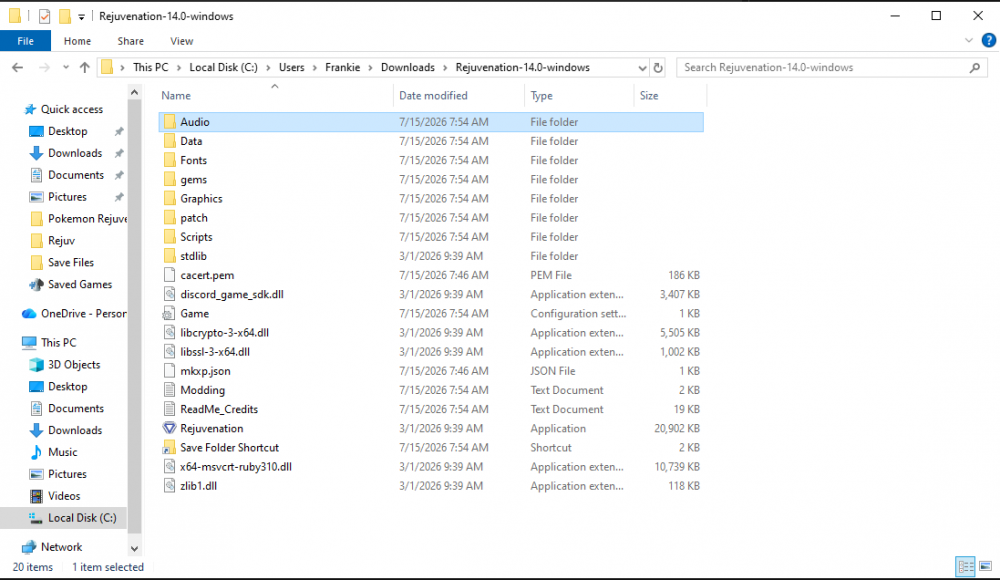Select Network in navigation pane
The width and height of the screenshot is (1000, 580).
[61, 547]
